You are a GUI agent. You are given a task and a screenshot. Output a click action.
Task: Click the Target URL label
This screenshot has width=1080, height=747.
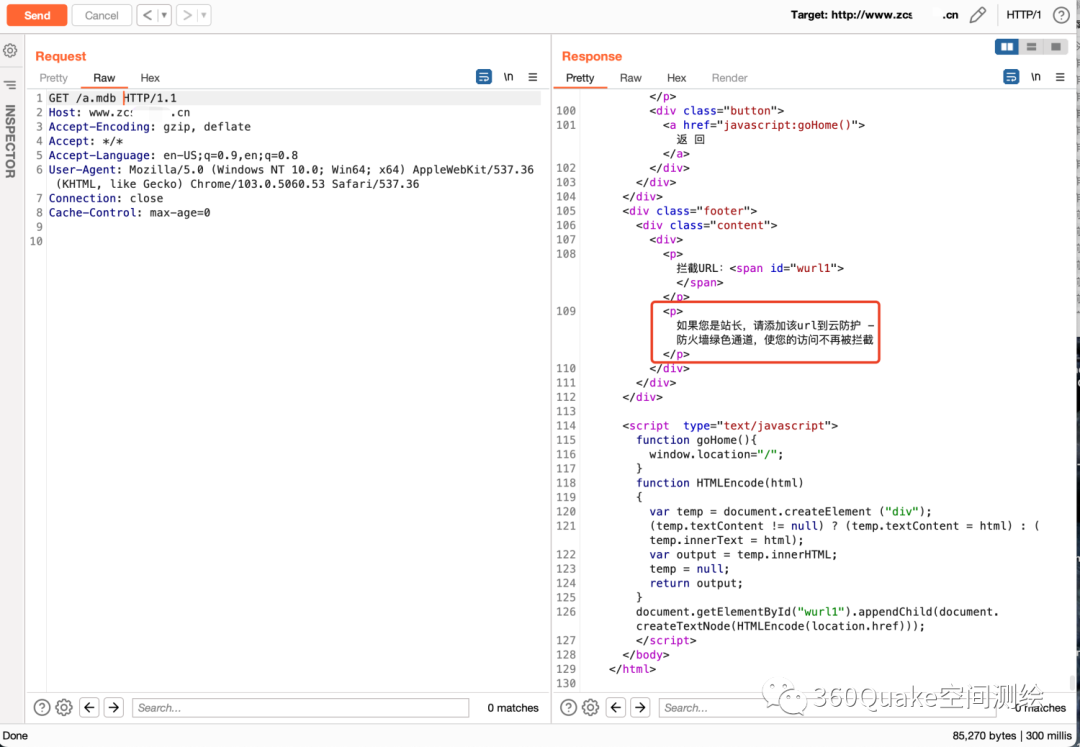tap(874, 15)
